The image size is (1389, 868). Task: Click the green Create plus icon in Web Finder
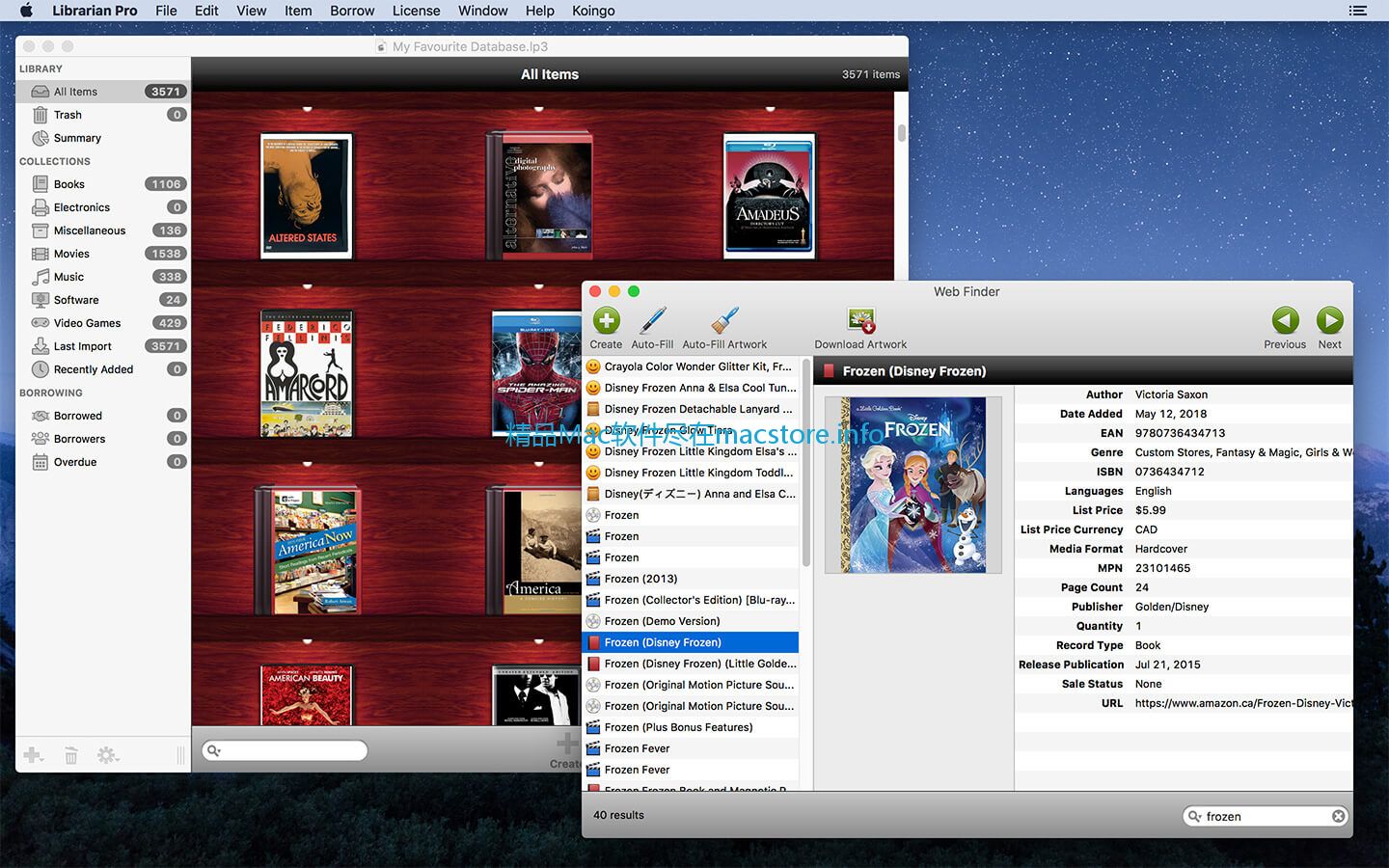[606, 320]
